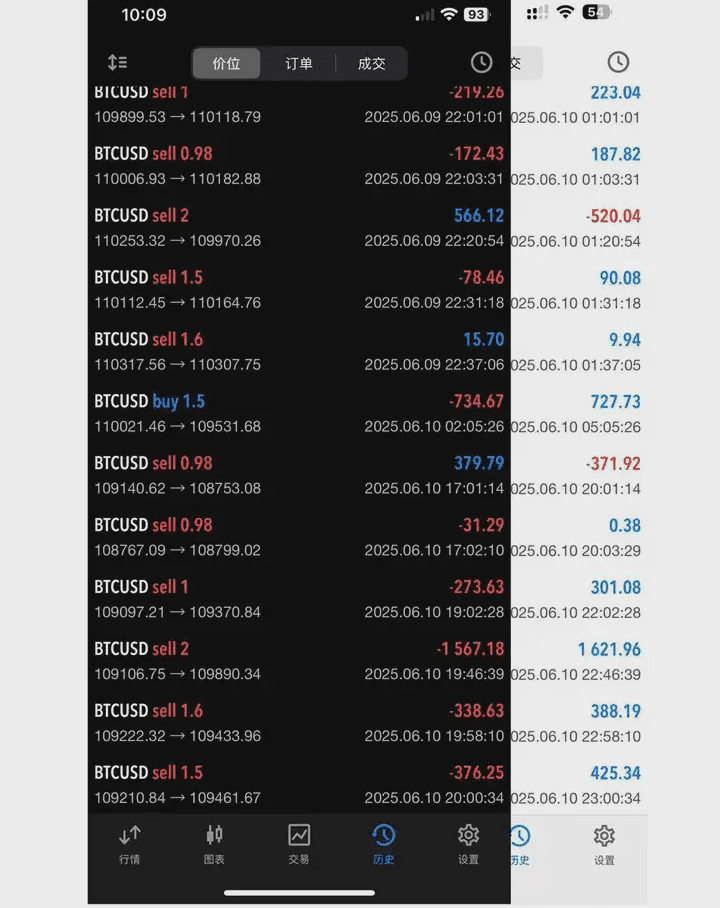
Task: Open the 图表 chart tab icon
Action: point(214,843)
